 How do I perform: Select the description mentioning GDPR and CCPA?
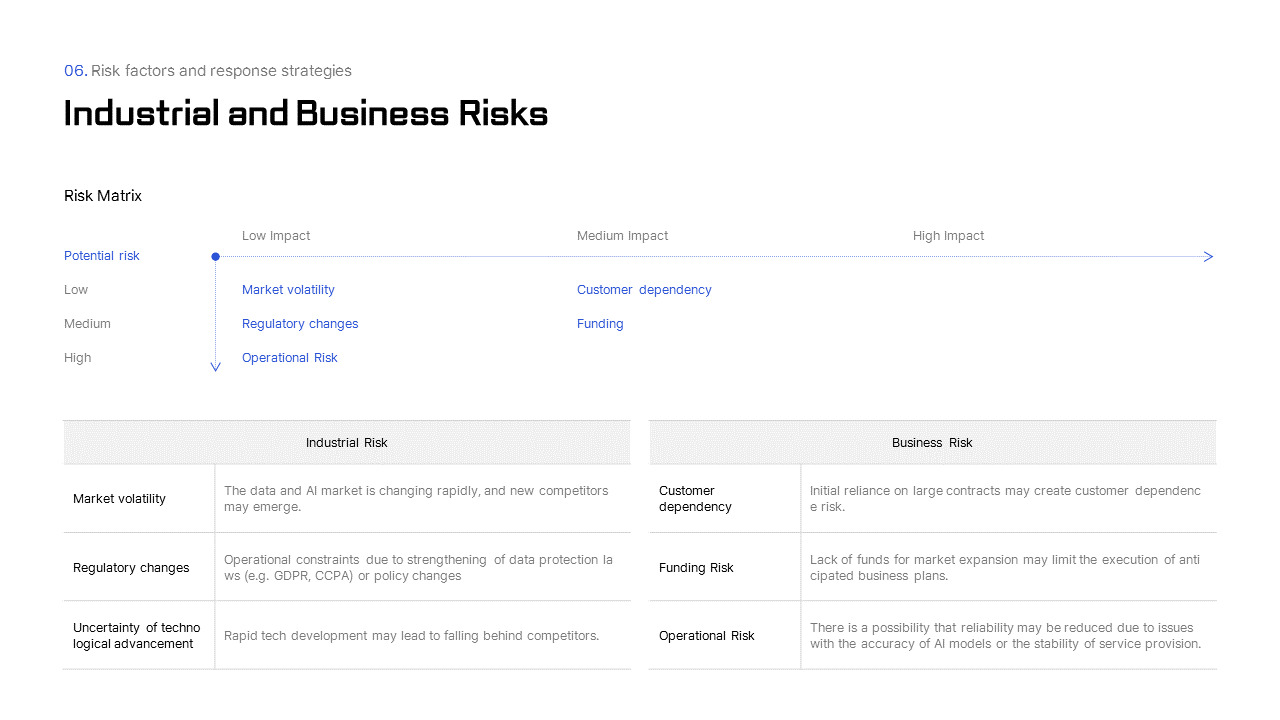coord(418,568)
